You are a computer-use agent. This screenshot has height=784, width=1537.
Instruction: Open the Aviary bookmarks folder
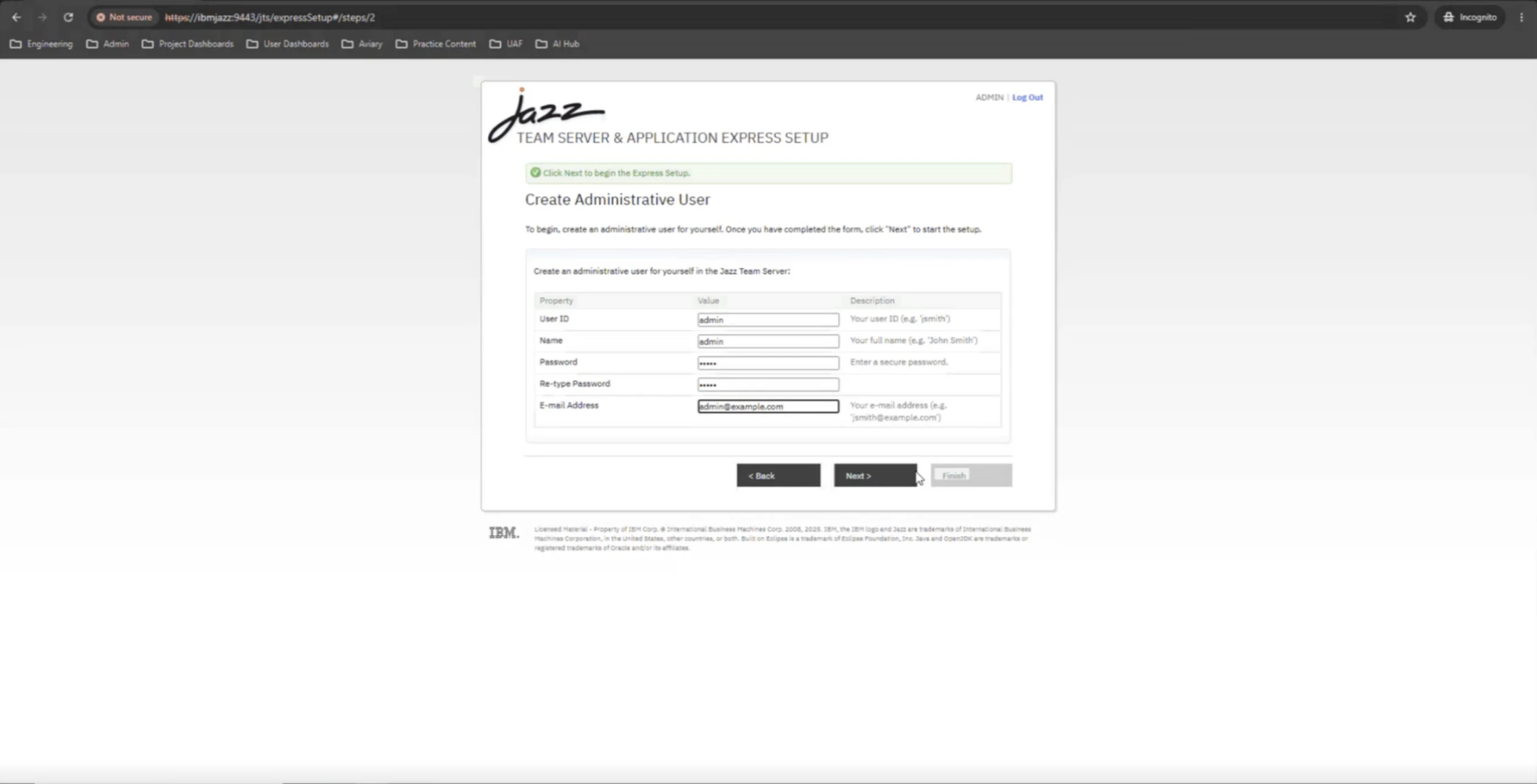click(362, 44)
